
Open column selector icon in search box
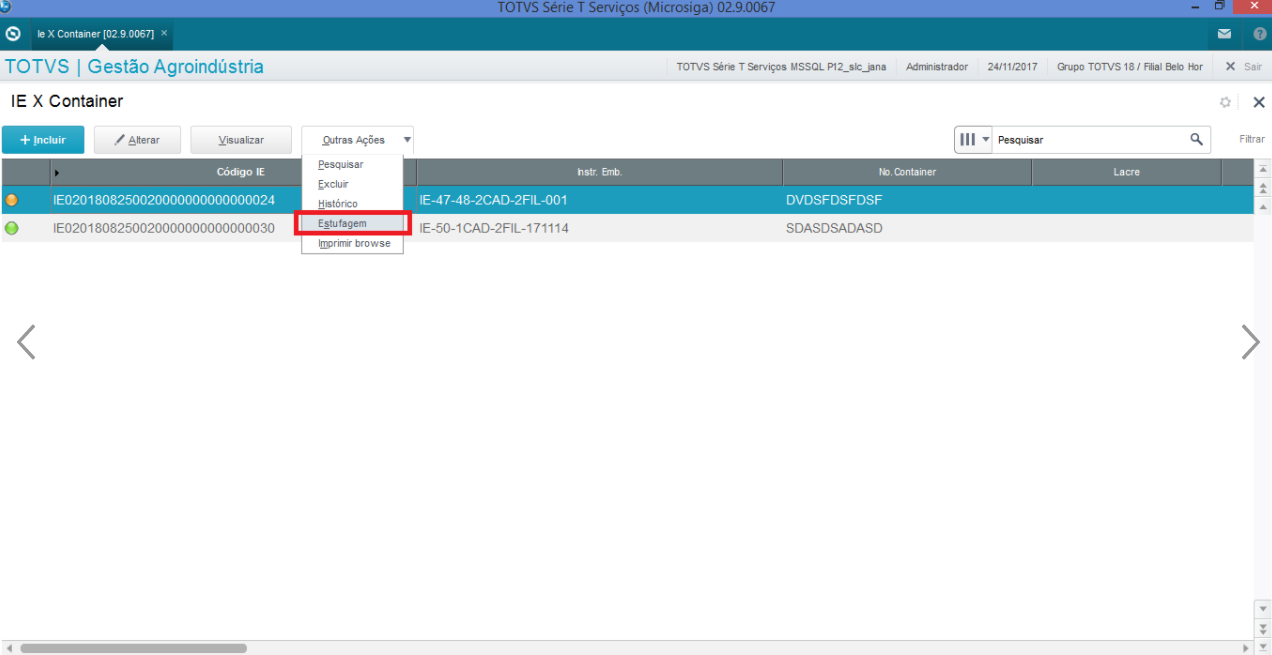(x=973, y=140)
